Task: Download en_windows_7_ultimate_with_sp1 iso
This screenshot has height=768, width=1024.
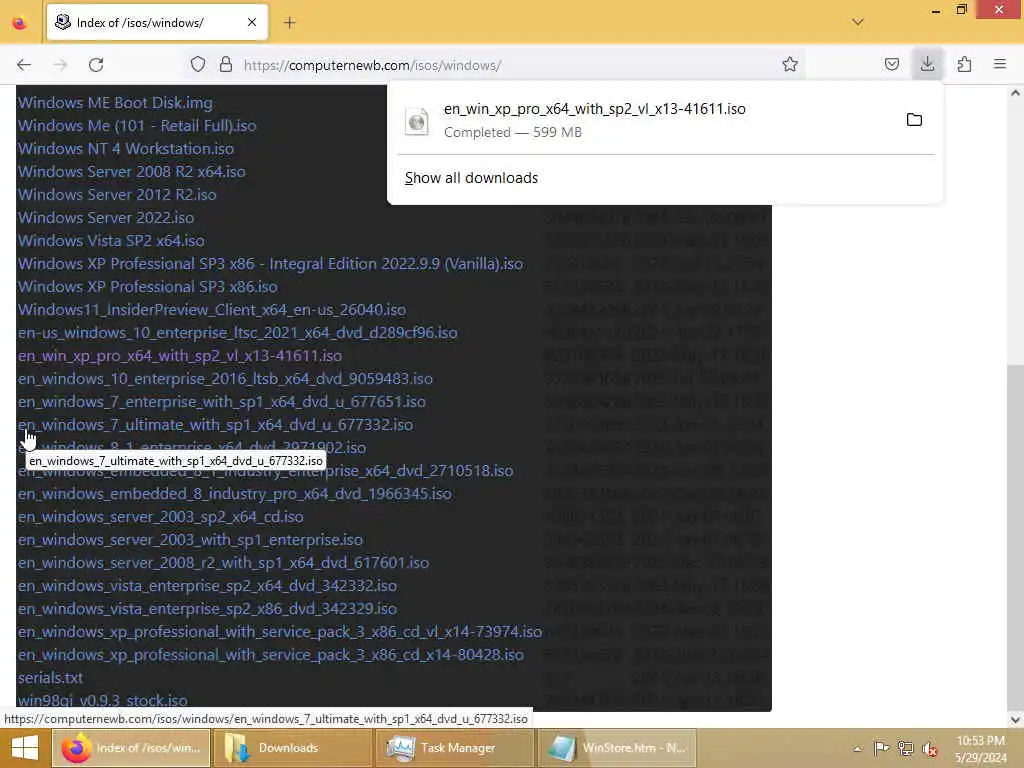Action: tap(215, 424)
